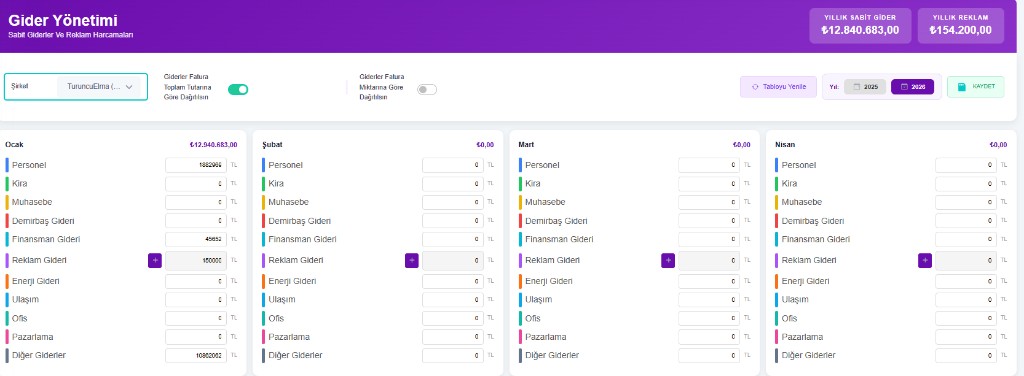The width and height of the screenshot is (1024, 376).
Task: Edit Ocak Kira amount field
Action: 196,184
